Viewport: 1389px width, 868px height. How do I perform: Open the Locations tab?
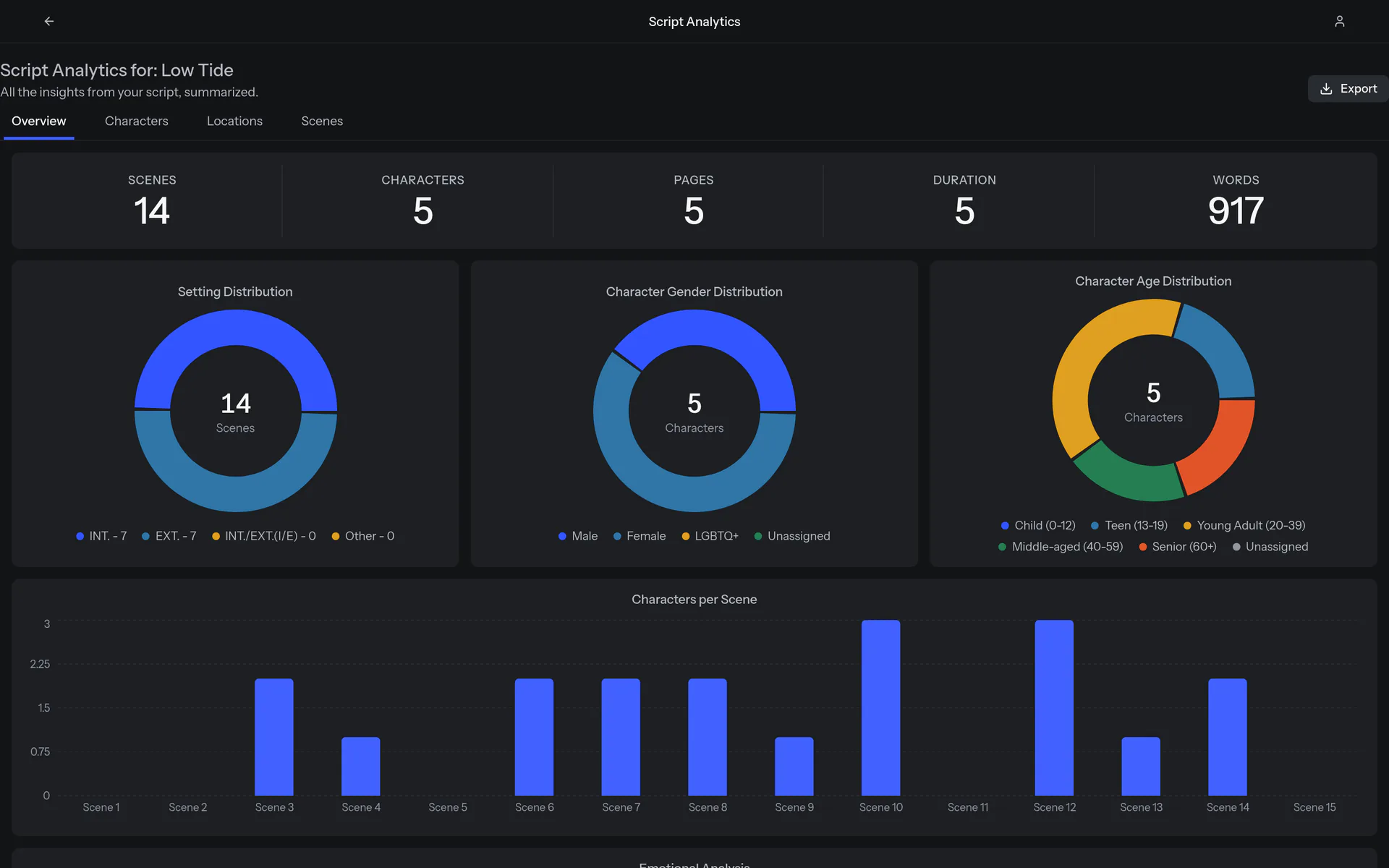(x=234, y=122)
